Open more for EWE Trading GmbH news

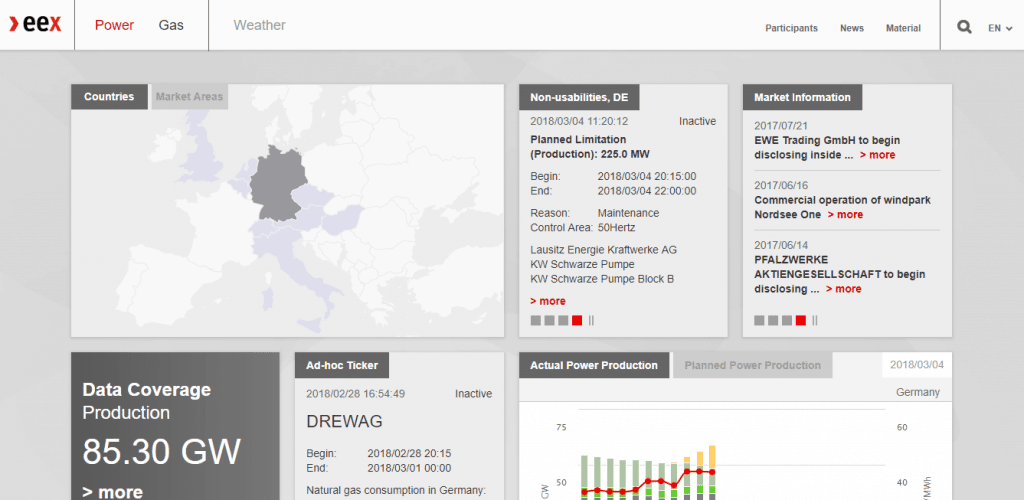point(877,155)
